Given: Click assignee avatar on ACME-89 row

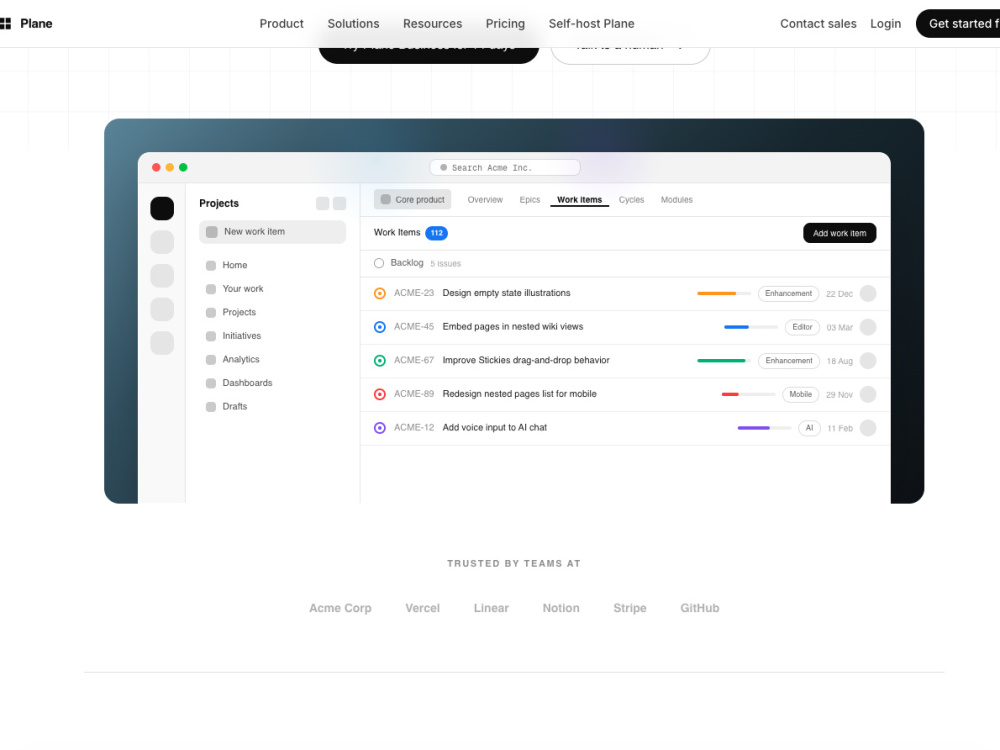Looking at the screenshot, I should [868, 395].
